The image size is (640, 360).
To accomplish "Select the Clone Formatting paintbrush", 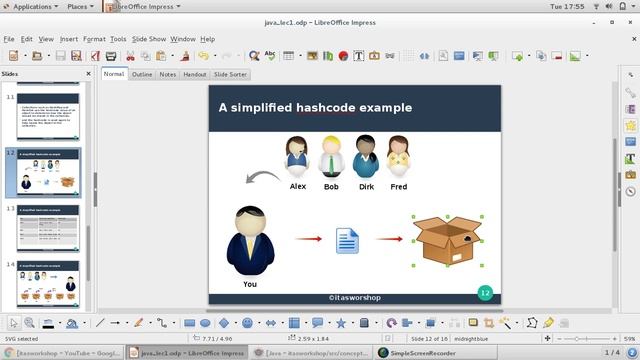I will (x=185, y=56).
